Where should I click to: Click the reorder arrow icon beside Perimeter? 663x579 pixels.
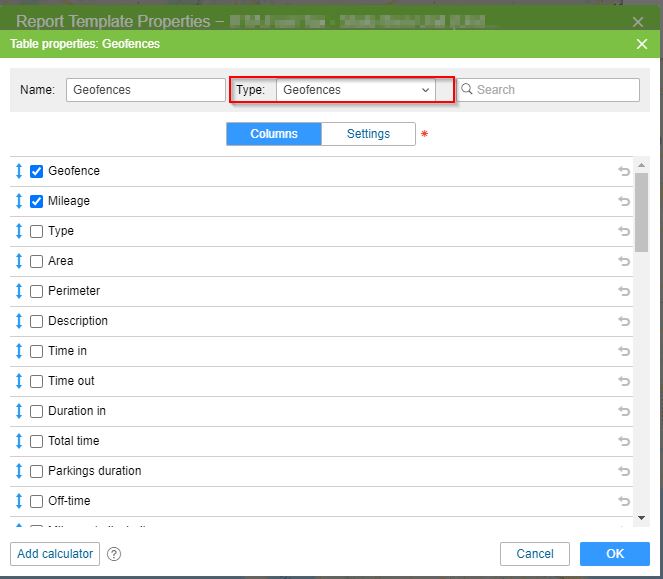pyautogui.click(x=19, y=291)
